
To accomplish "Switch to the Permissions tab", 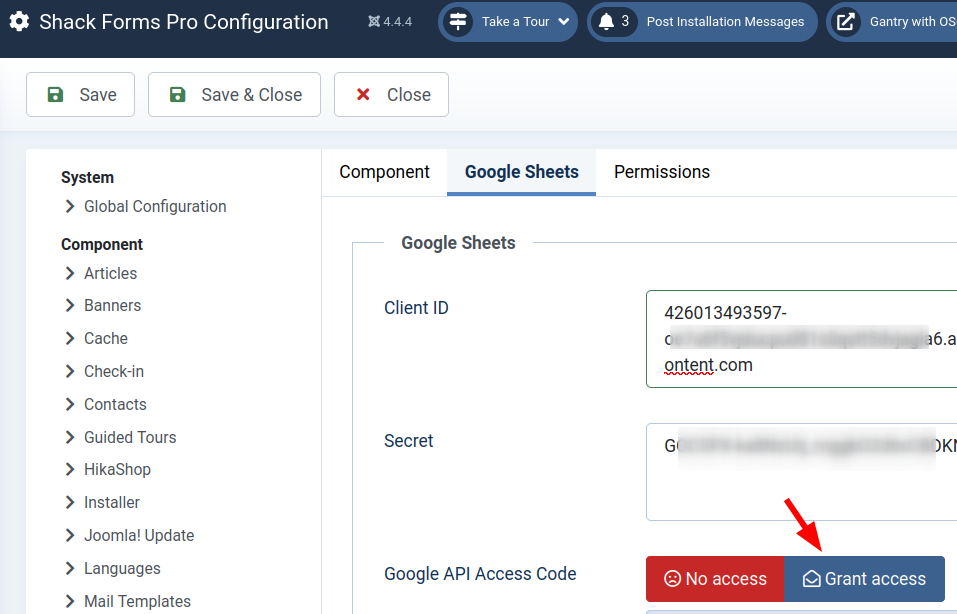I will tap(662, 172).
